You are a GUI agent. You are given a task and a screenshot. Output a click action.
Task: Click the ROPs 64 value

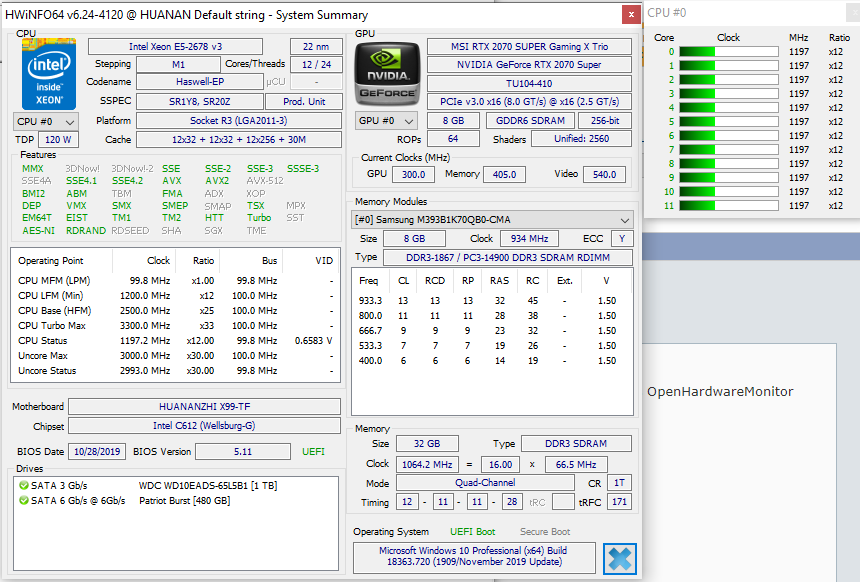(453, 139)
